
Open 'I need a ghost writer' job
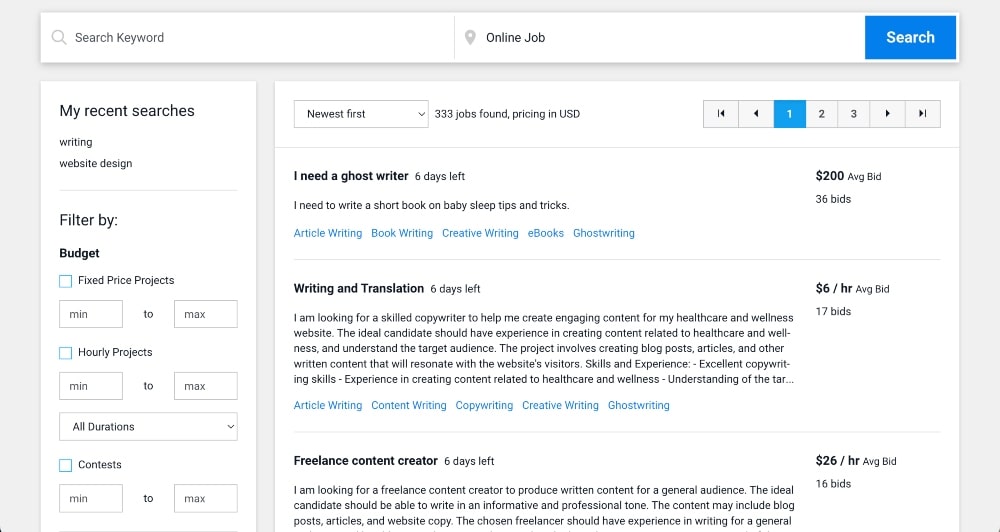click(x=351, y=176)
